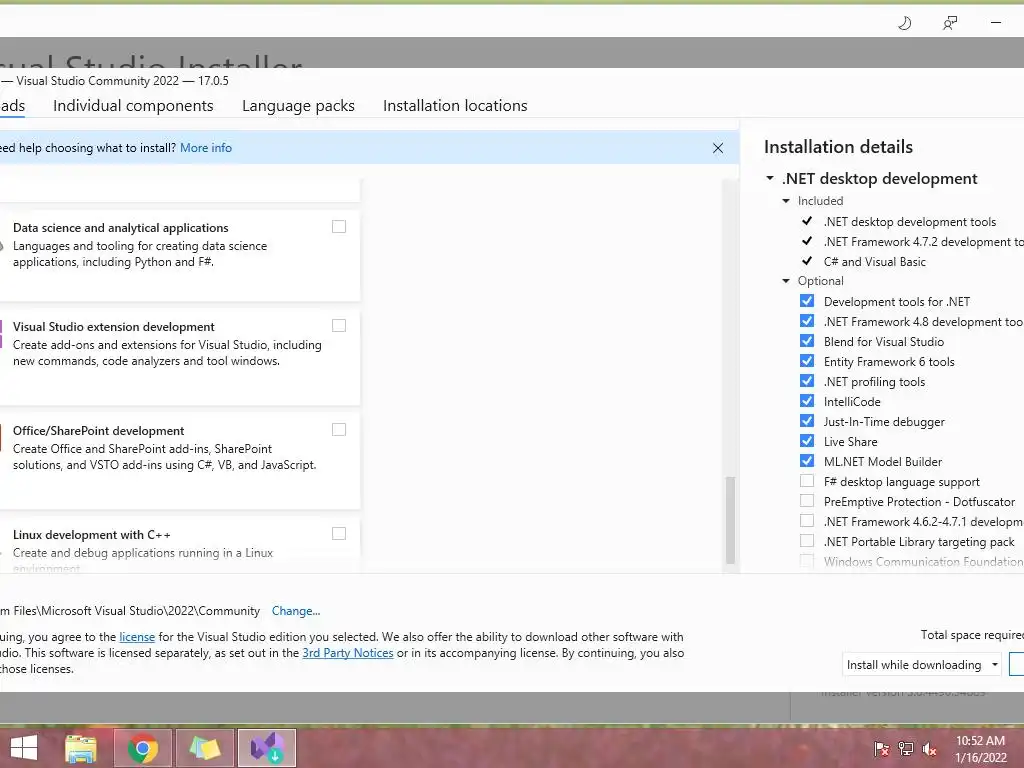
Task: Open File Explorer from taskbar
Action: pos(81,748)
